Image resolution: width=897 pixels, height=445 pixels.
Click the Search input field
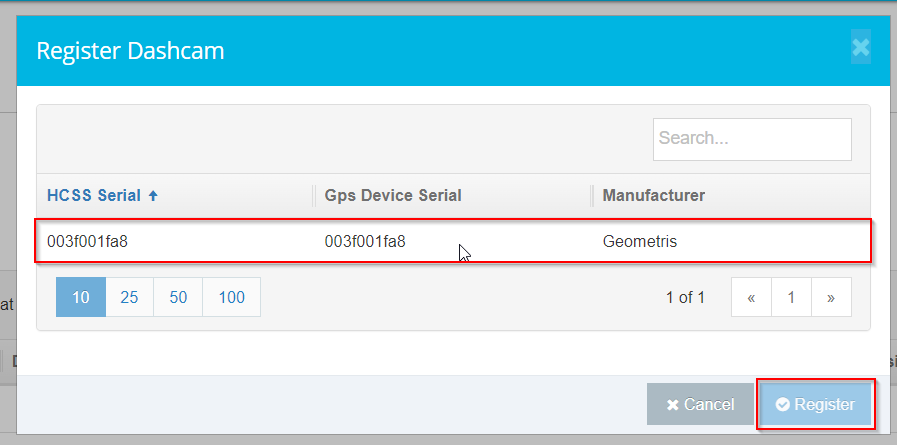click(752, 139)
